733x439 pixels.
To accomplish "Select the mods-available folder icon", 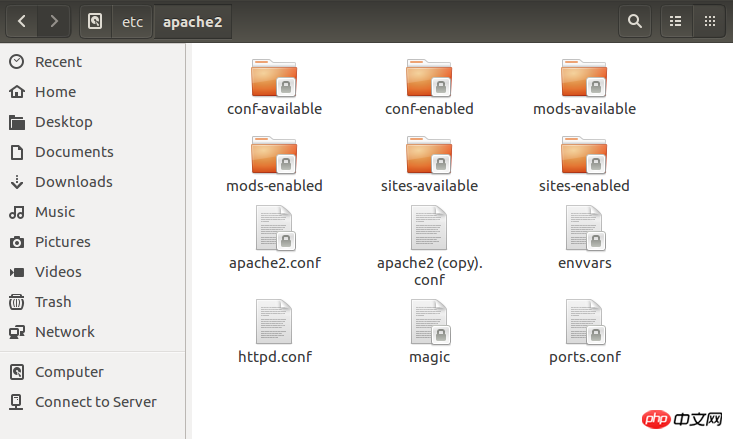I will pos(584,78).
